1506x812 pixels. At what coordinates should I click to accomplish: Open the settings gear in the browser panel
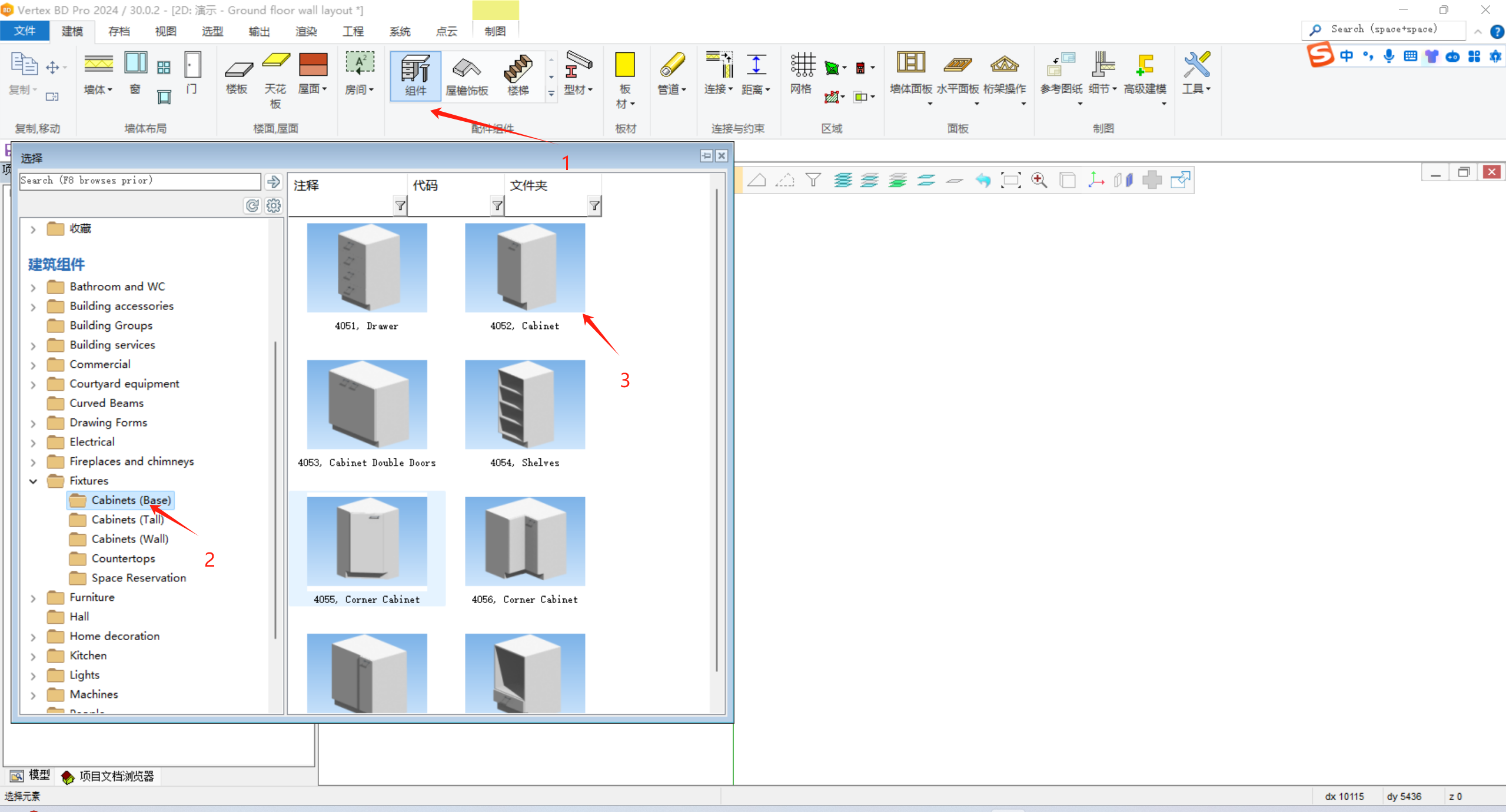pyautogui.click(x=274, y=205)
